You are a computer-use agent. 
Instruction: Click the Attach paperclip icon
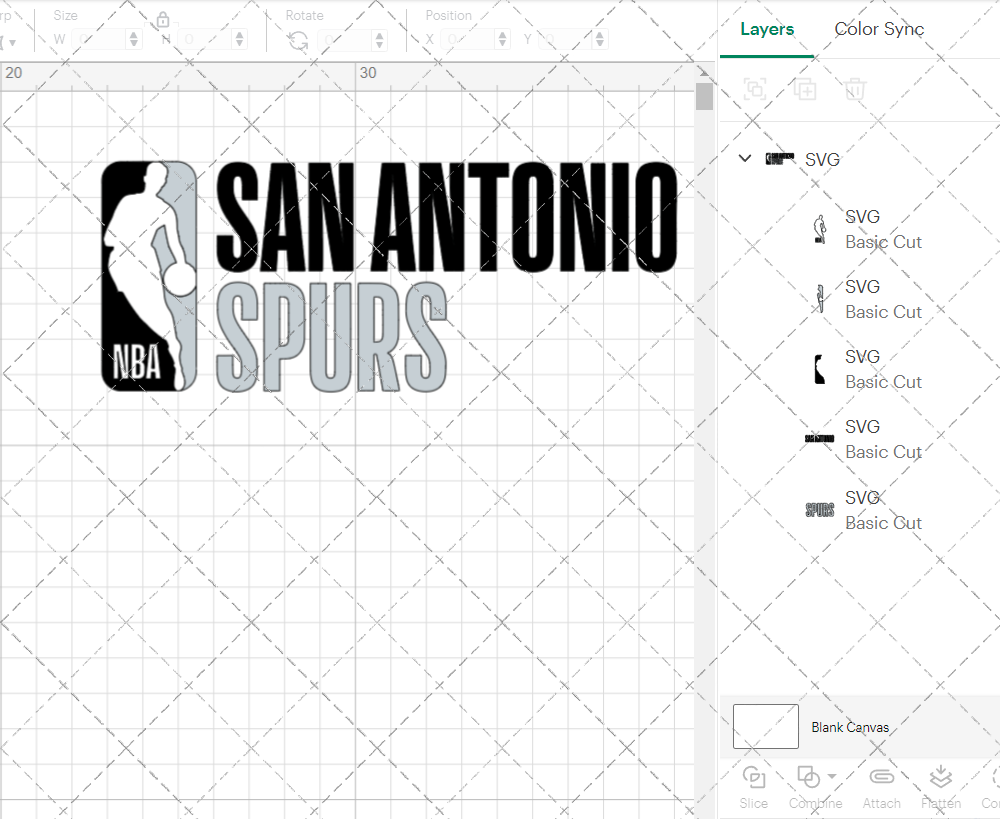click(x=881, y=777)
